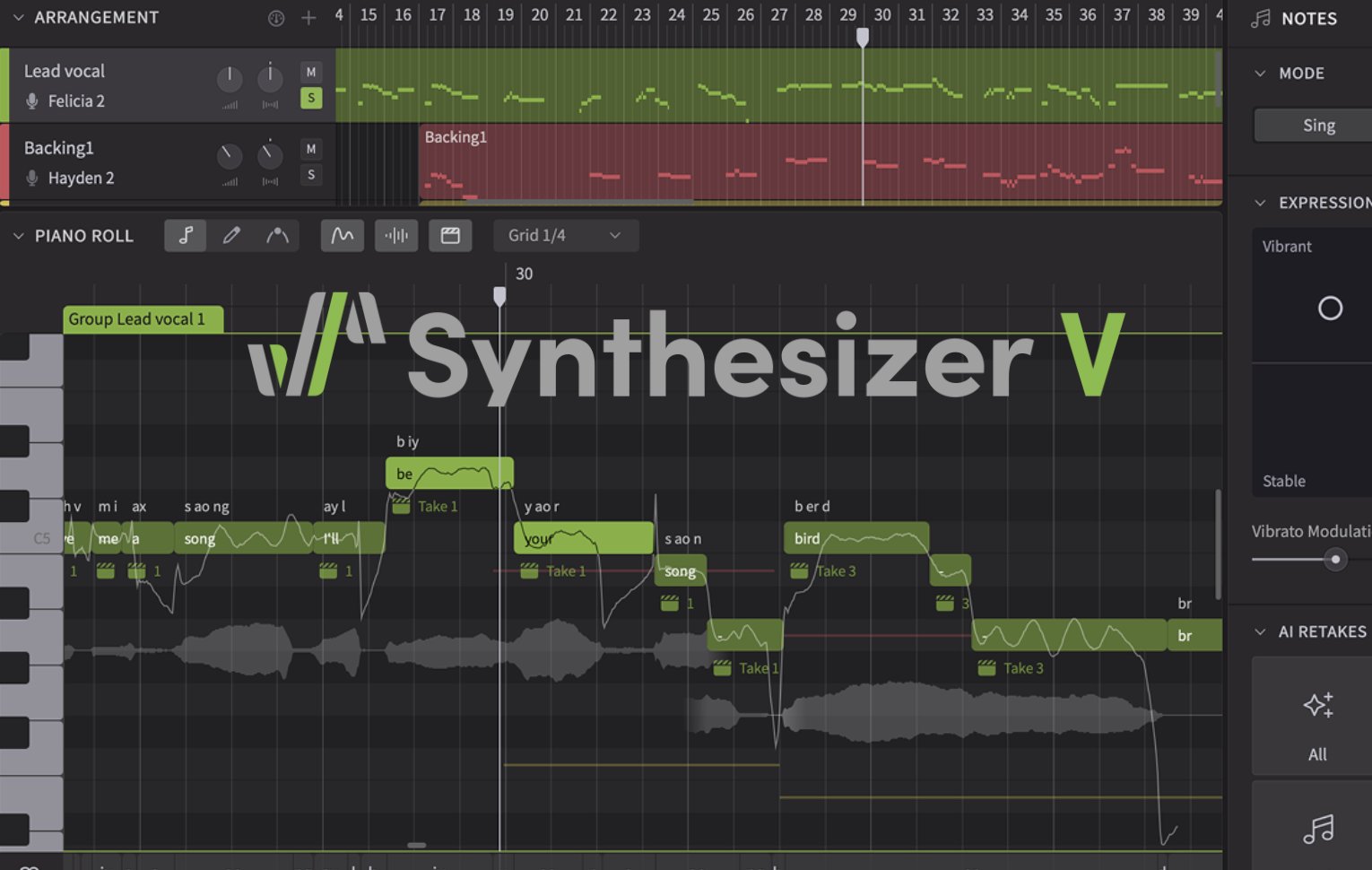Toggle solo on the Lead vocal track

(x=311, y=98)
